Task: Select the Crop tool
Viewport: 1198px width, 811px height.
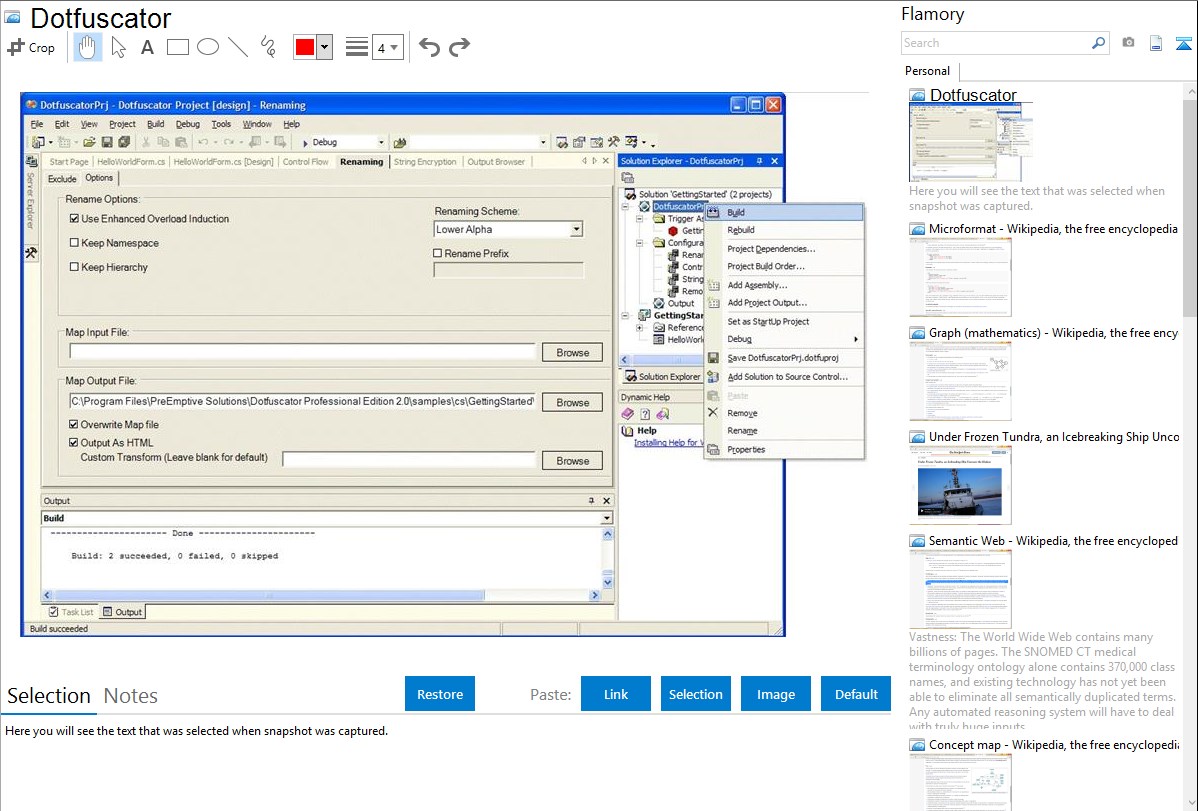Action: pyautogui.click(x=31, y=47)
